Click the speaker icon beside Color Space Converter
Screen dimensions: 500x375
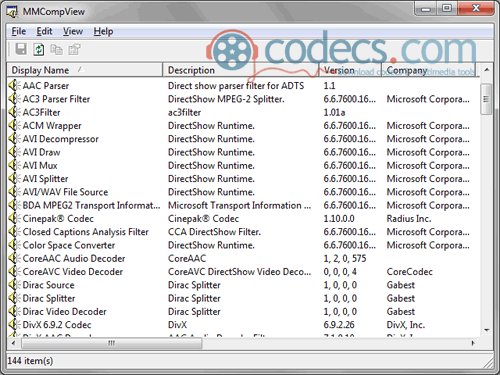(14, 245)
